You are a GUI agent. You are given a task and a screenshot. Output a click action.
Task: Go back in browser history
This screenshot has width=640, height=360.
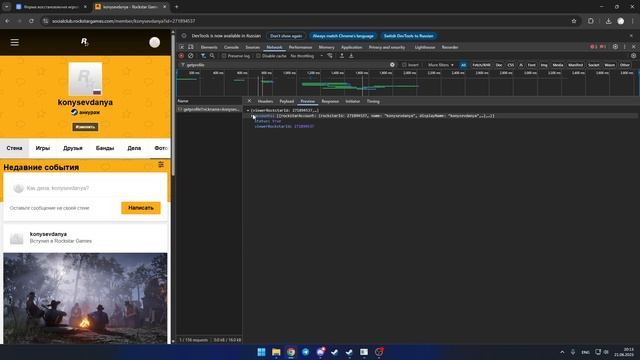click(x=7, y=21)
